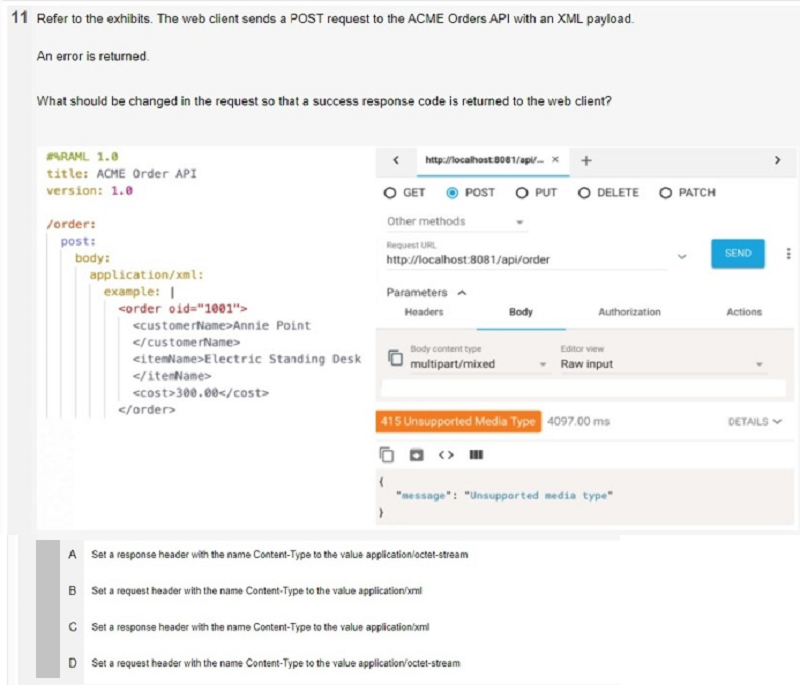This screenshot has height=685, width=800.
Task: Click the '/order:' resource line in RAML
Action: coord(71,224)
